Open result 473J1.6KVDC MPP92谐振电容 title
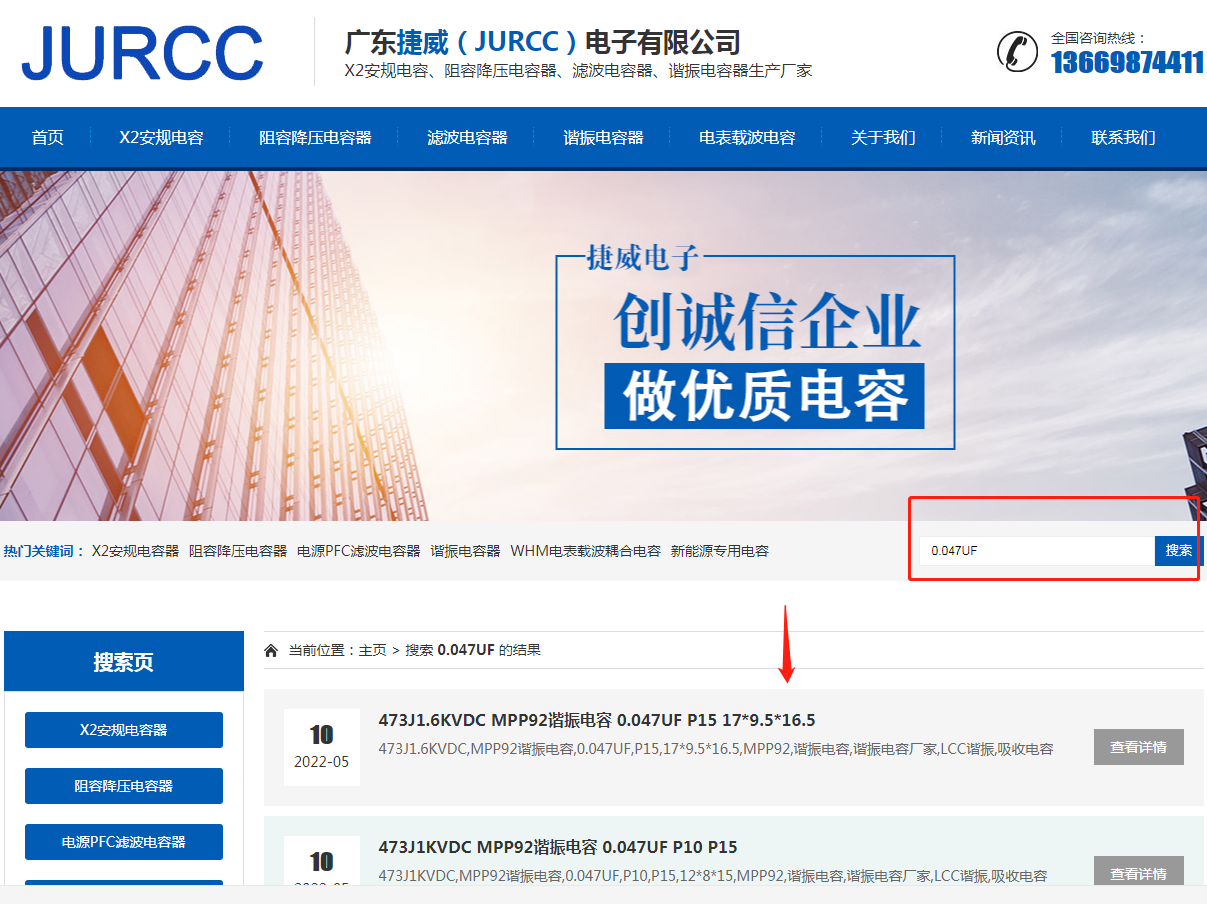1207x904 pixels. pos(597,720)
